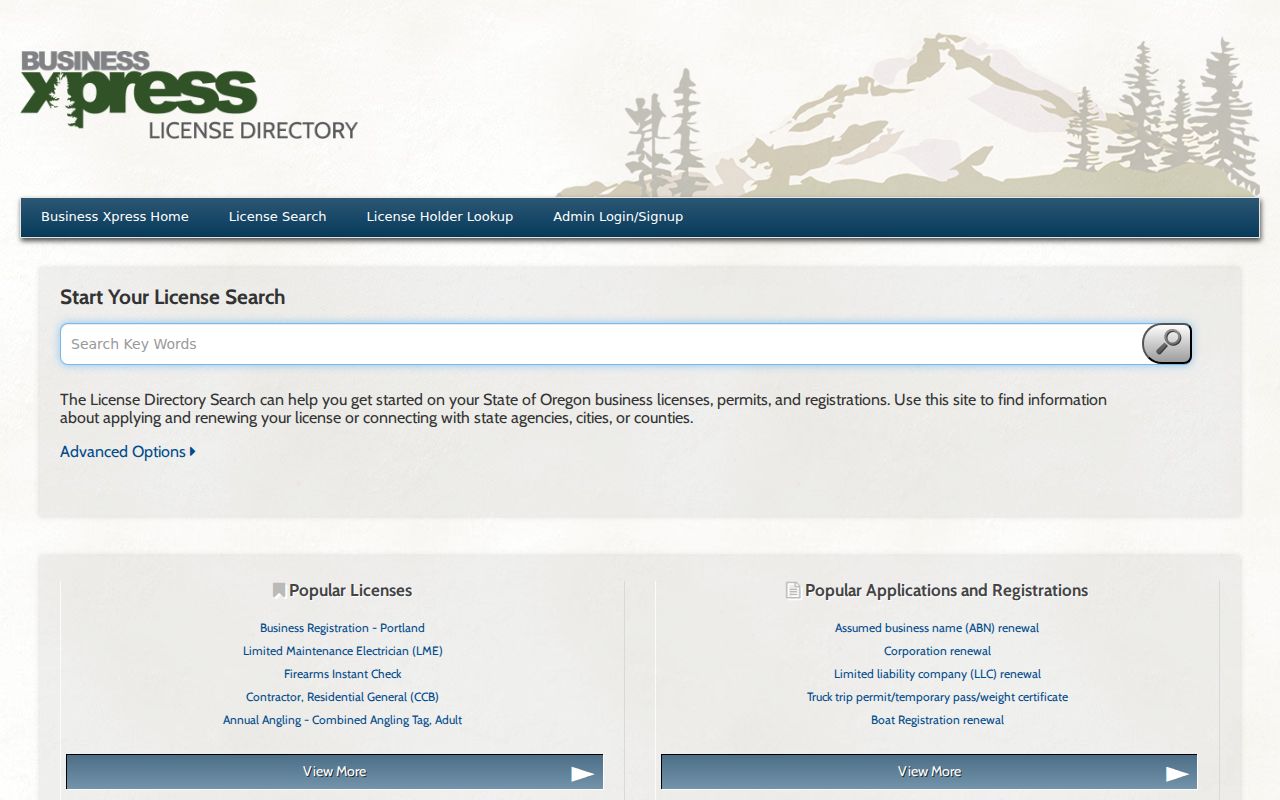View more Popular Licenses
Viewport: 1280px width, 800px height.
point(335,772)
